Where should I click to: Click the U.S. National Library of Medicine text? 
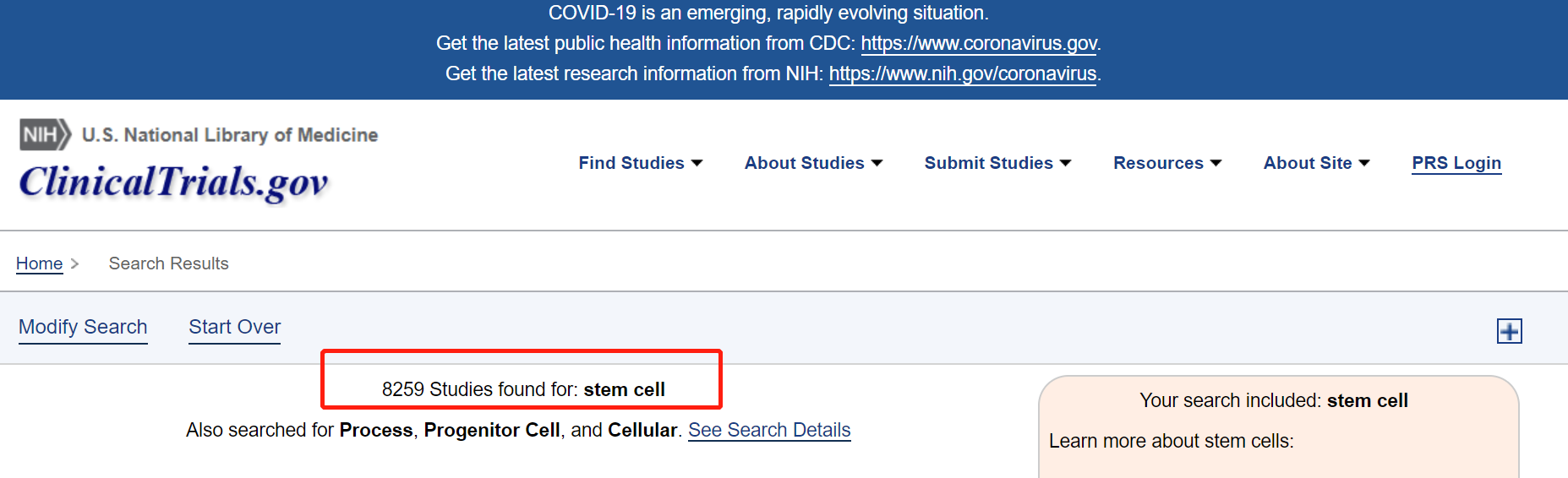click(x=230, y=135)
